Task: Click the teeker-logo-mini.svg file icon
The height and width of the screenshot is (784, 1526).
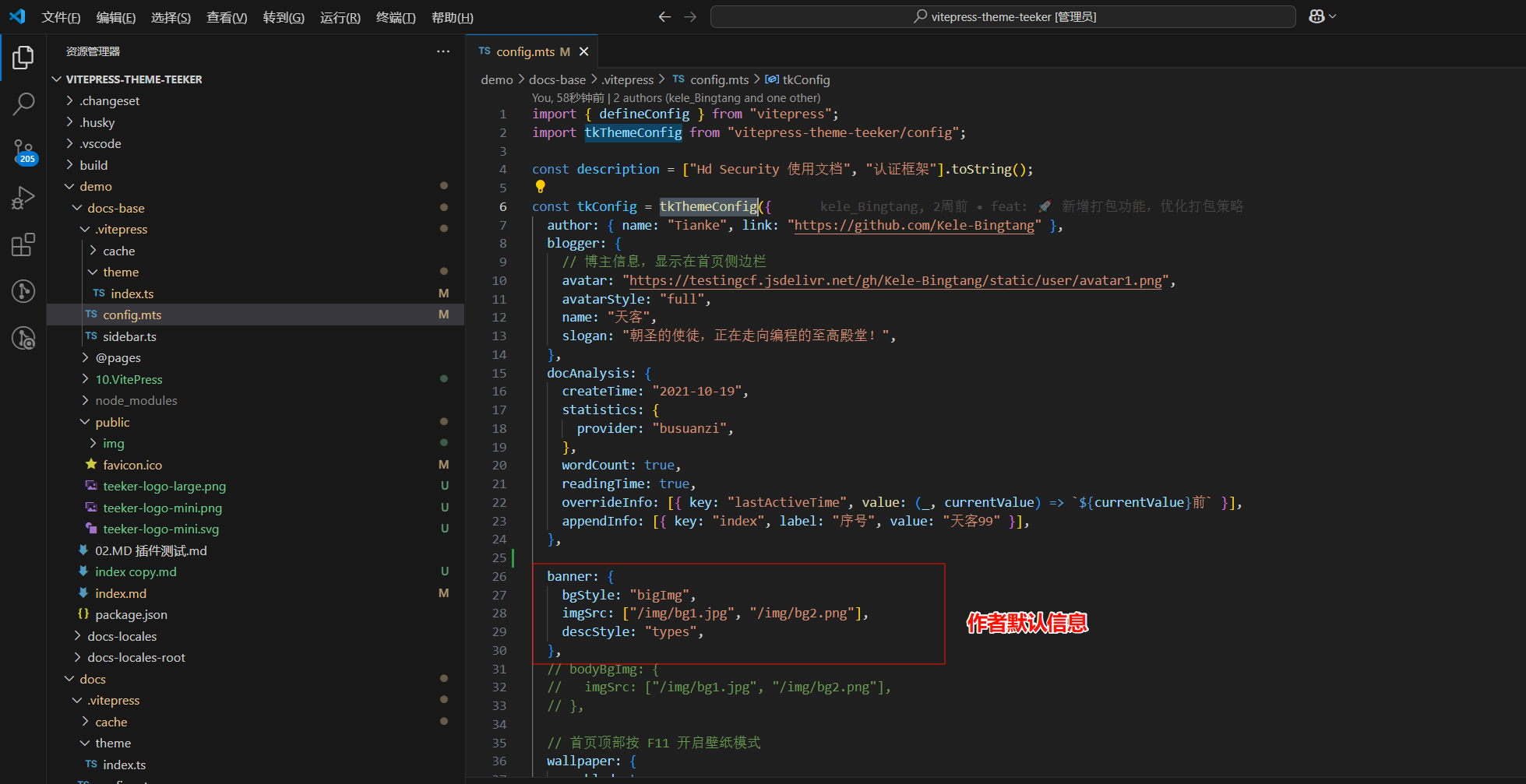Action: click(91, 528)
